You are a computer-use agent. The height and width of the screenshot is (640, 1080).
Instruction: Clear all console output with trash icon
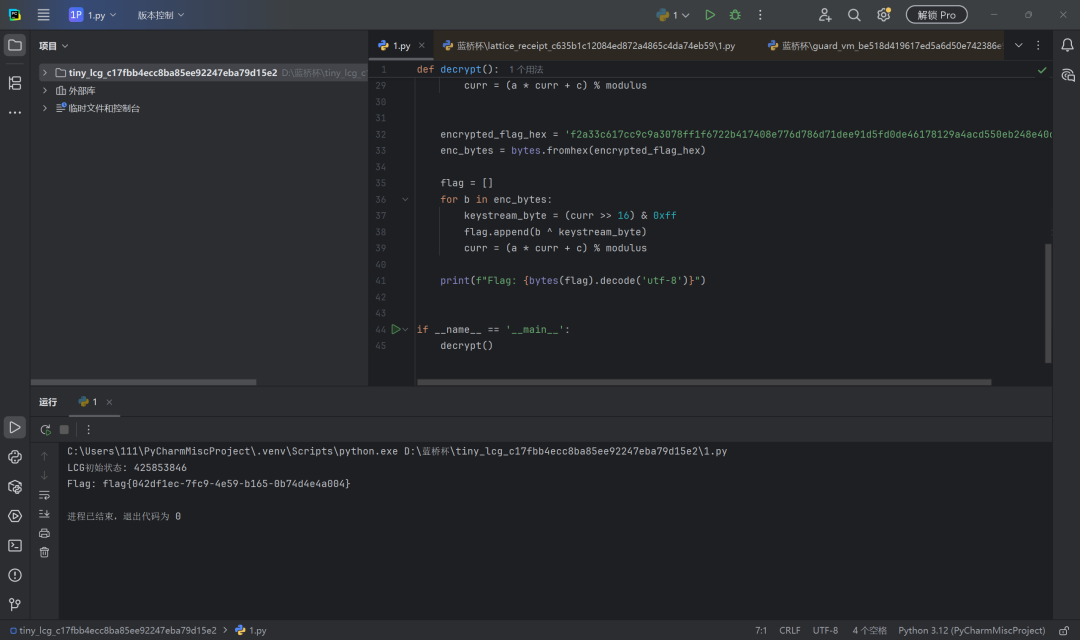point(44,553)
